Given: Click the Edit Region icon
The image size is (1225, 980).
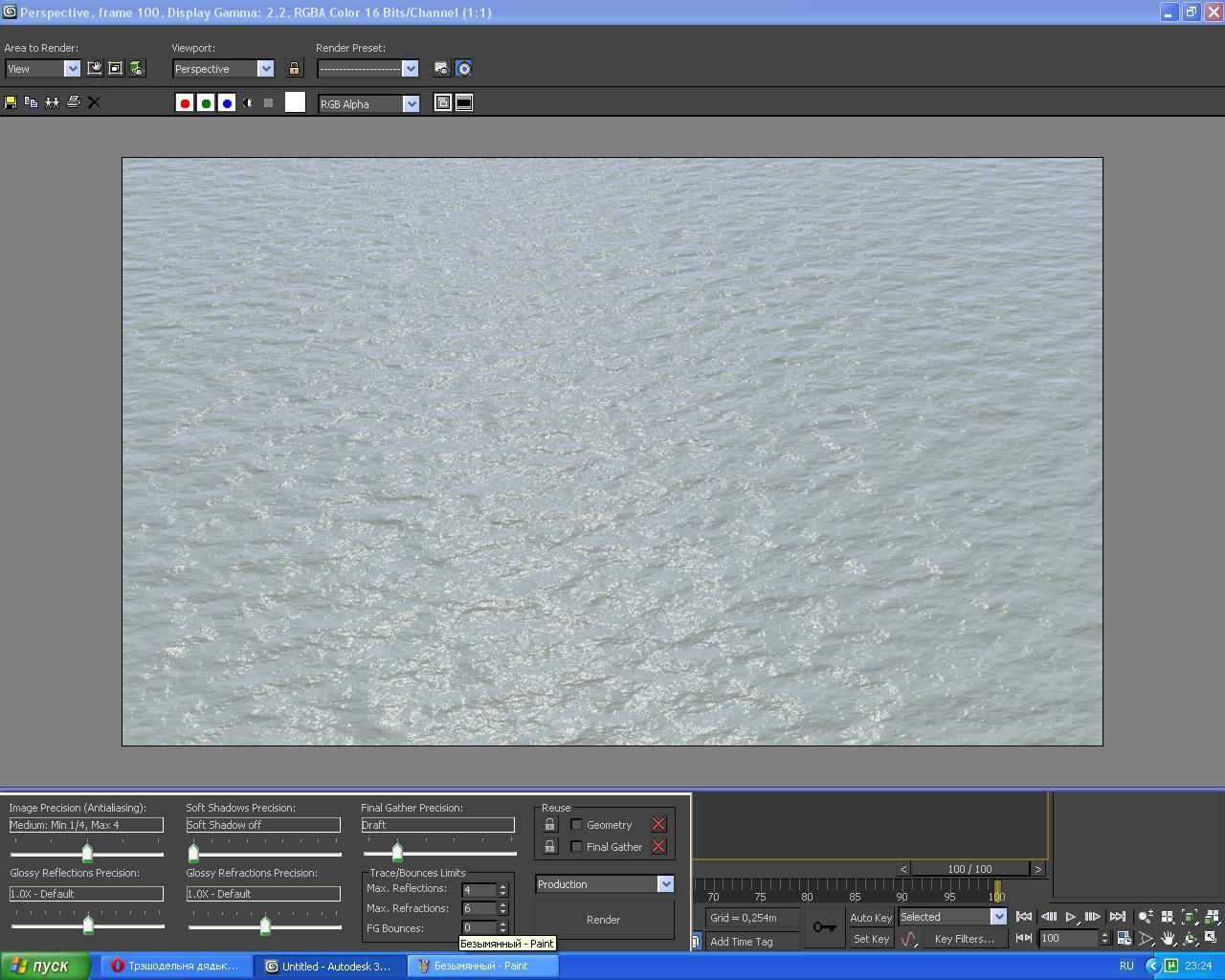Looking at the screenshot, I should pyautogui.click(x=95, y=68).
